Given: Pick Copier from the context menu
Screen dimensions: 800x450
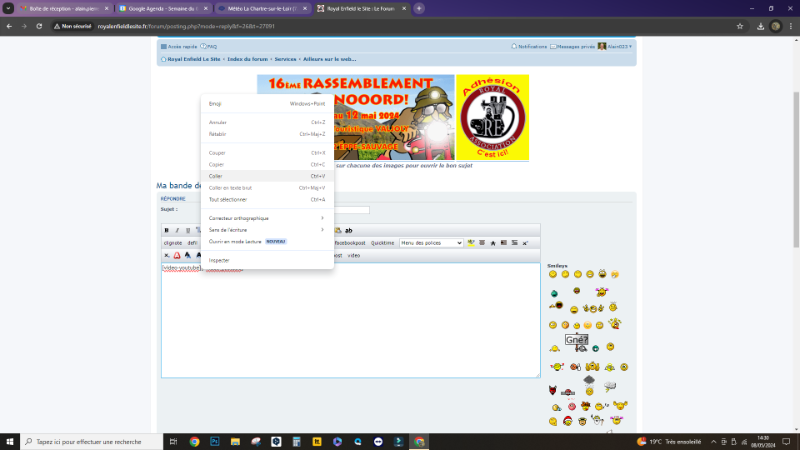Looking at the screenshot, I should pos(267,164).
